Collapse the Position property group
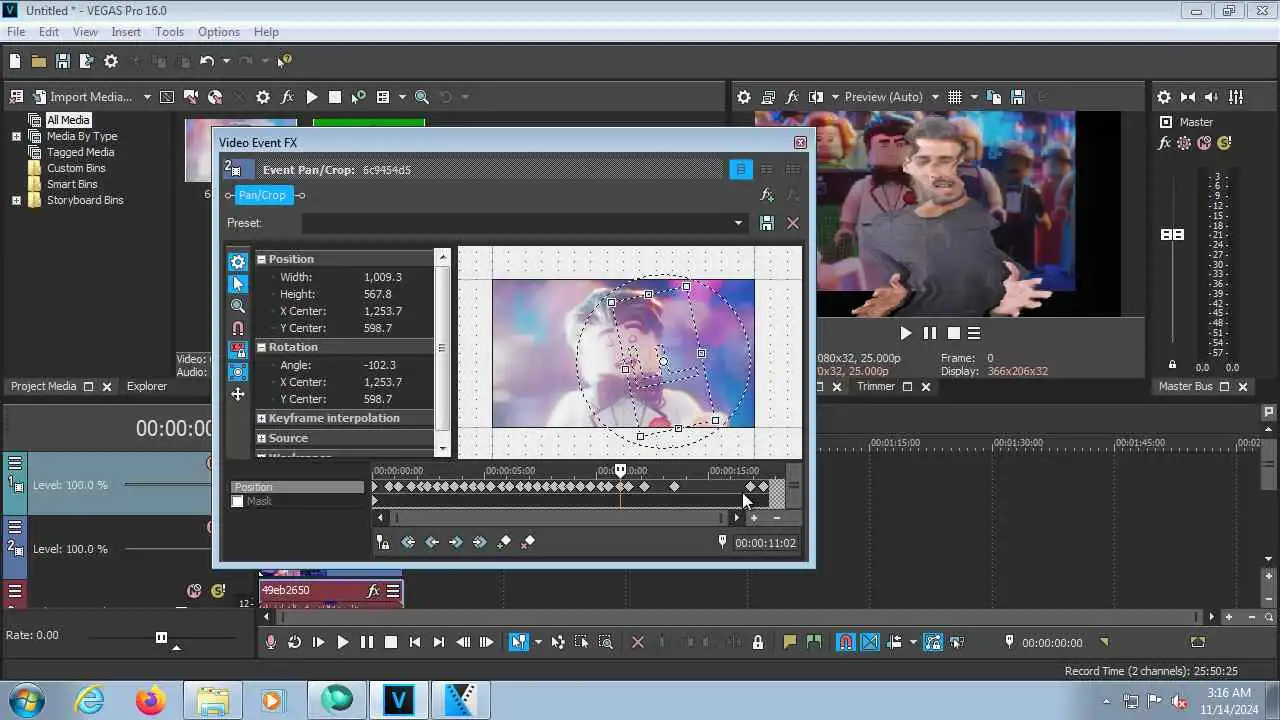 (262, 259)
